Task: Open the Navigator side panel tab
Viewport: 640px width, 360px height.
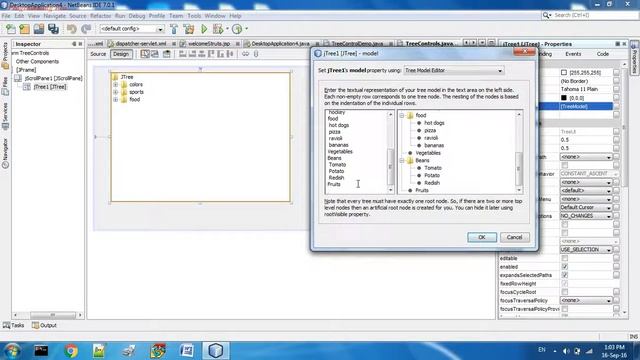Action: point(5,153)
